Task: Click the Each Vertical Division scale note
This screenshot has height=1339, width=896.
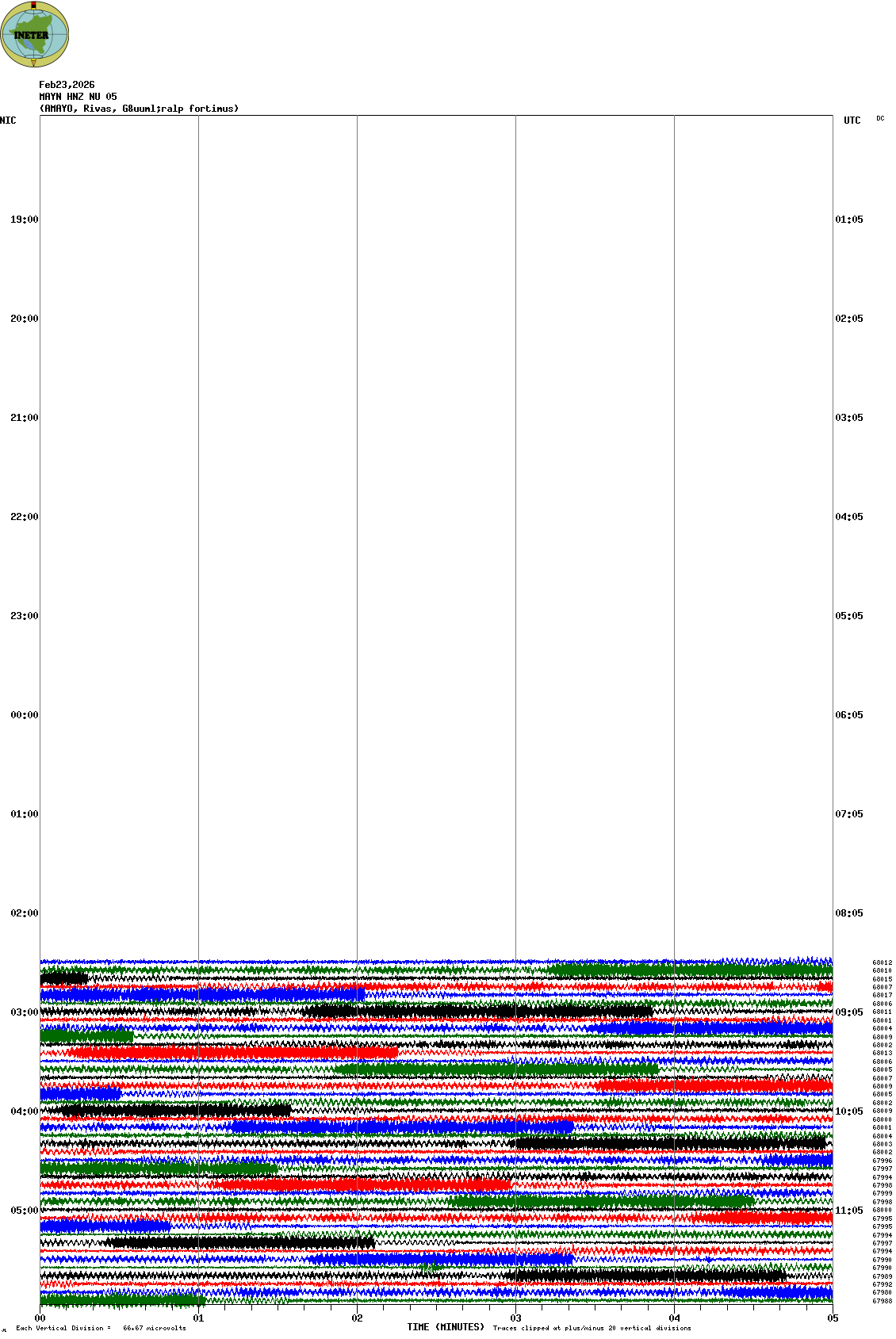Action: pyautogui.click(x=101, y=1328)
